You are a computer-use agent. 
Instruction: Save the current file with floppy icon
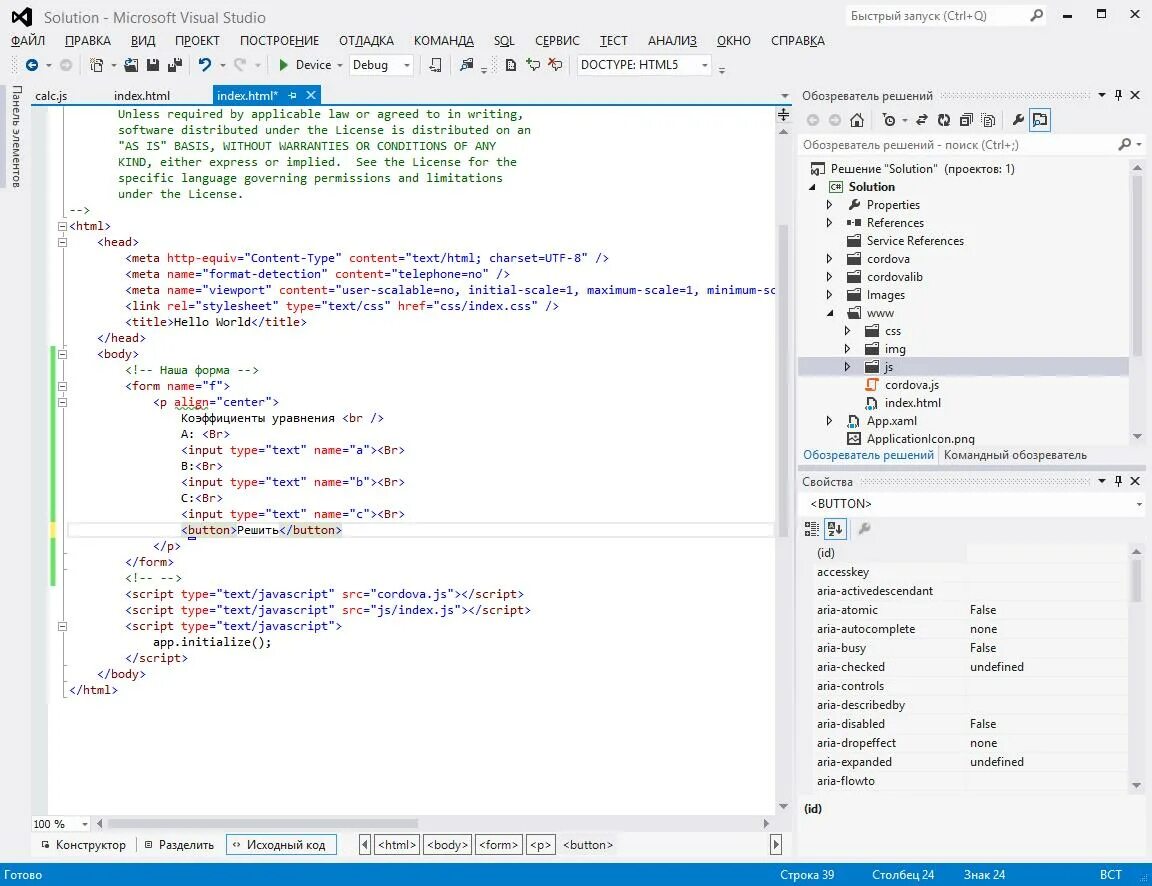153,65
